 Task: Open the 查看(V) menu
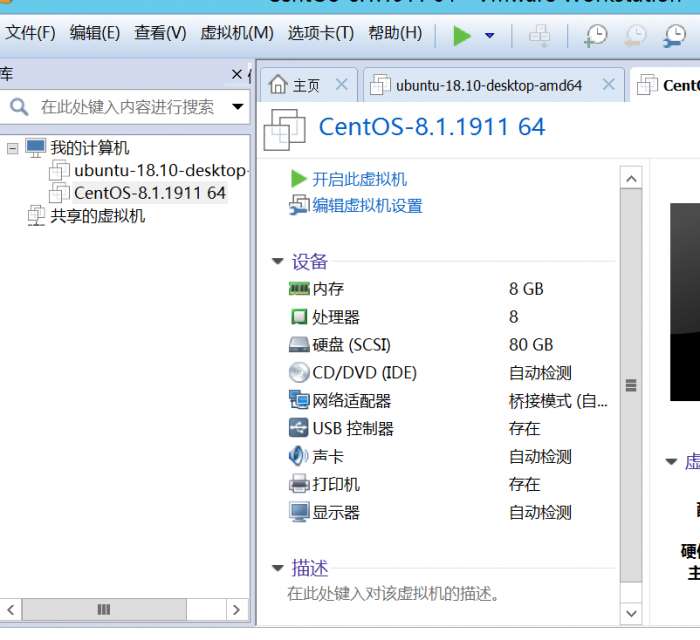click(160, 33)
